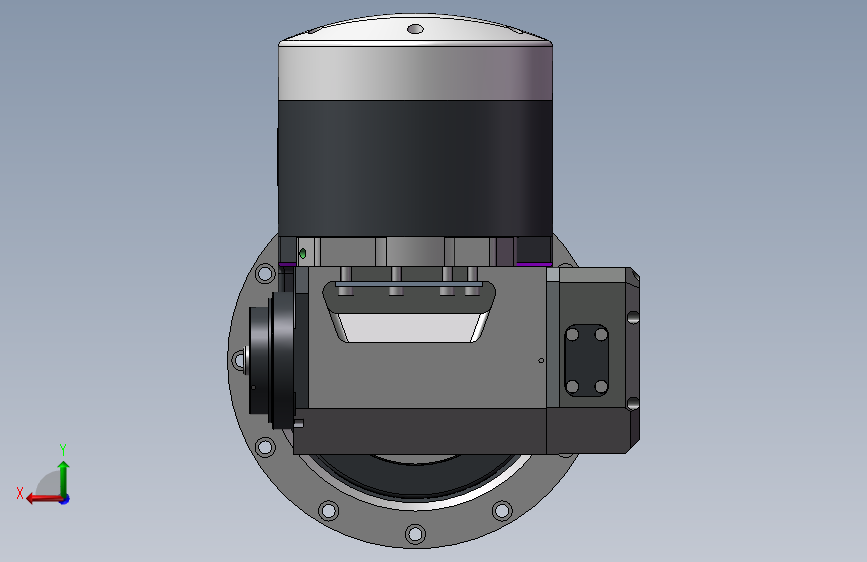Pick the center hole on the motor top
This screenshot has width=867, height=562.
click(x=415, y=29)
